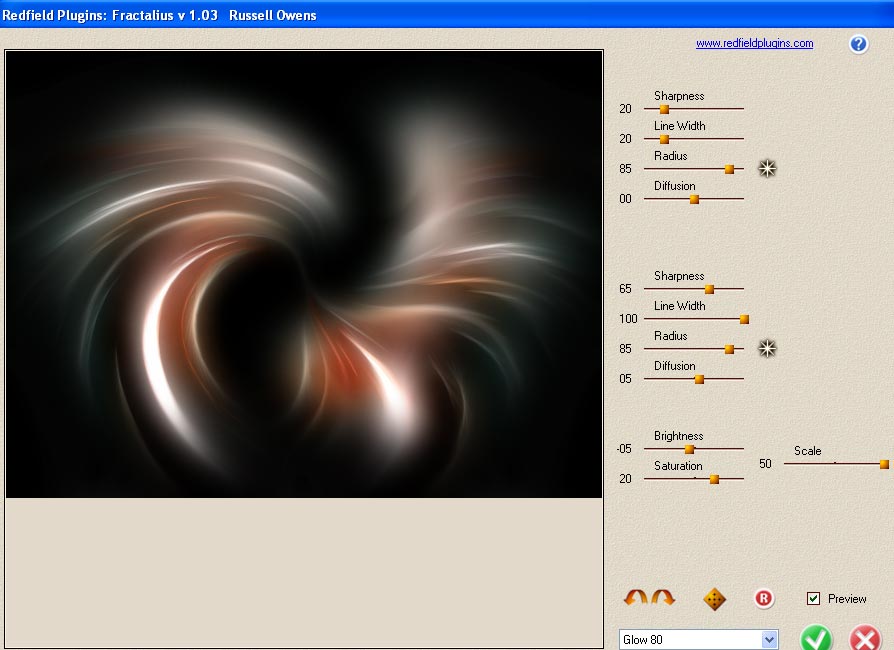The height and width of the screenshot is (650, 894).
Task: Apply the effect with the green checkmark
Action: (x=816, y=638)
